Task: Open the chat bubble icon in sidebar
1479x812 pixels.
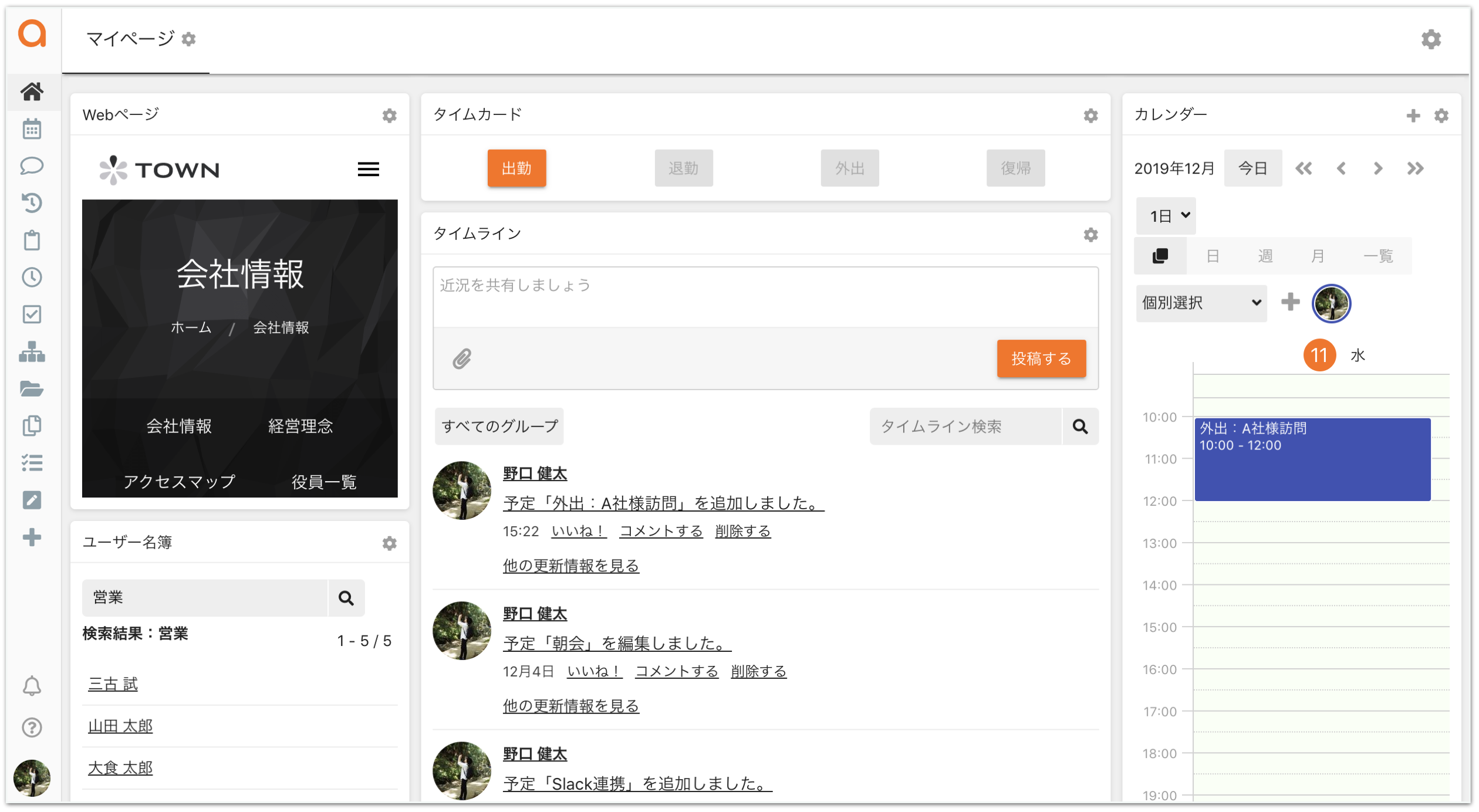Action: 32,165
